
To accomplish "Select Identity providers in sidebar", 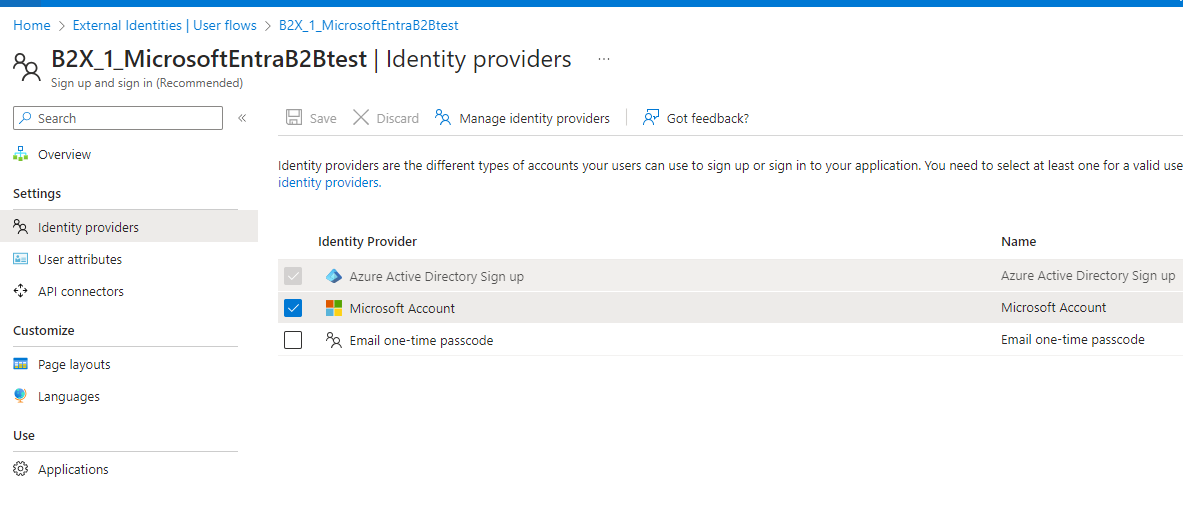I will pyautogui.click(x=128, y=227).
